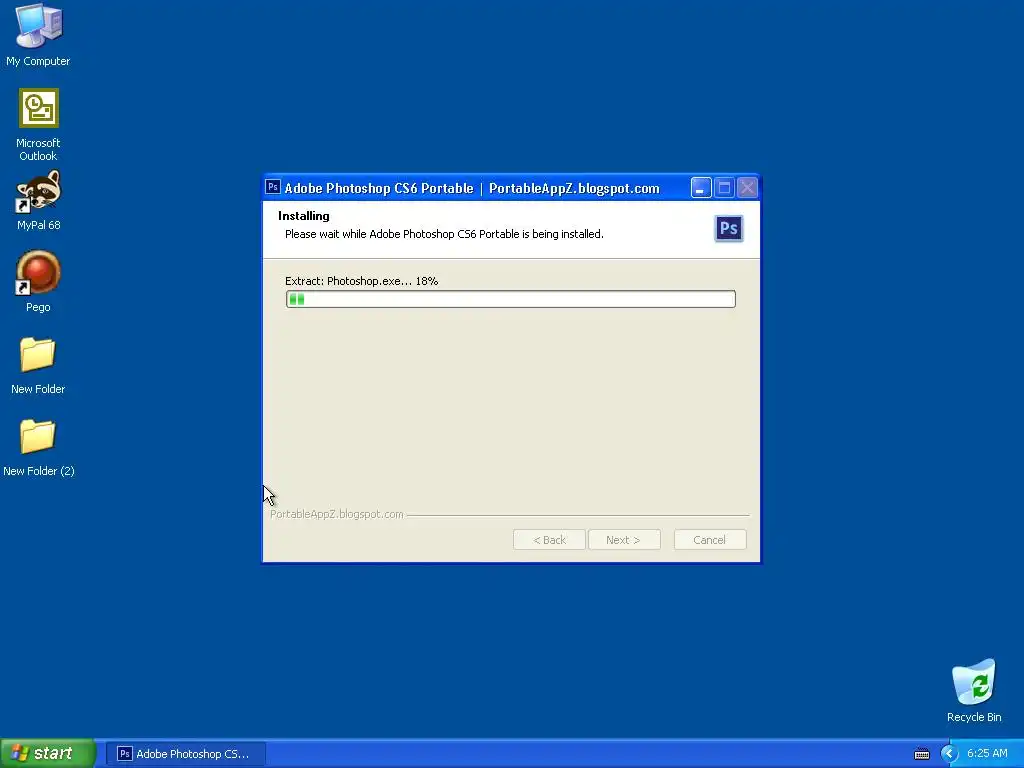1024x768 pixels.
Task: Click the disabled maximize button of installer
Action: pos(724,188)
